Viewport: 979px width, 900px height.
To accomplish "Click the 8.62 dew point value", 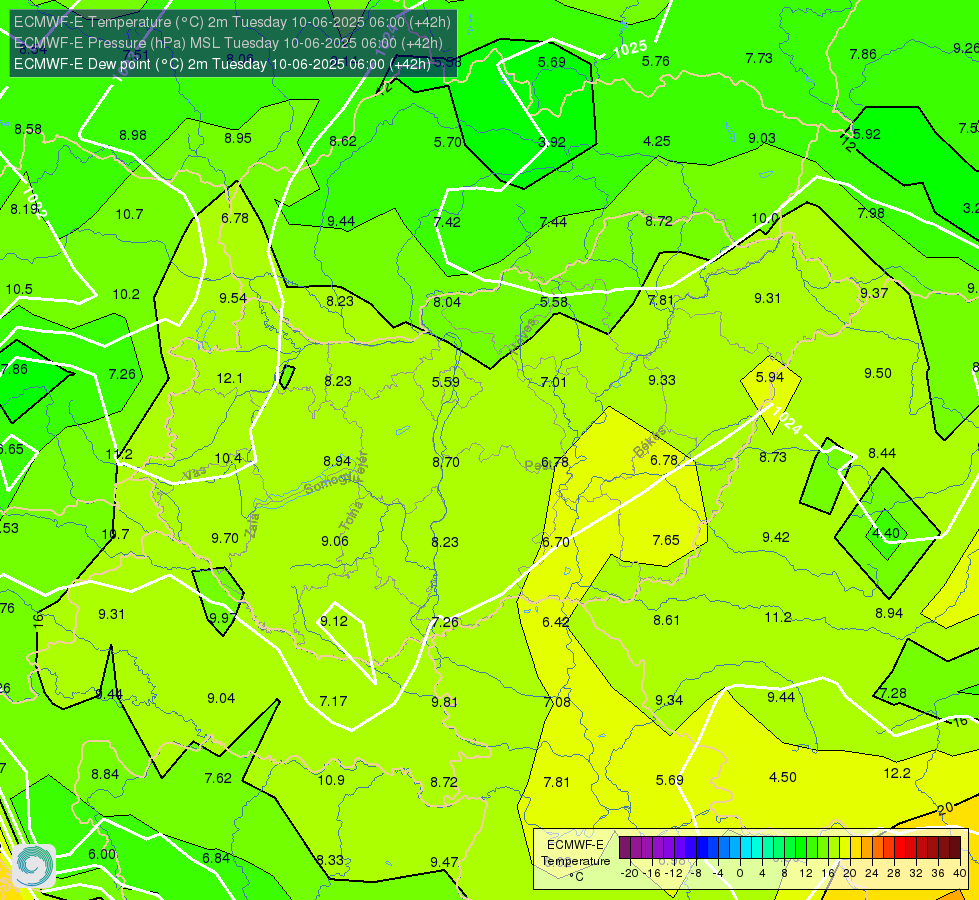I will coord(343,142).
